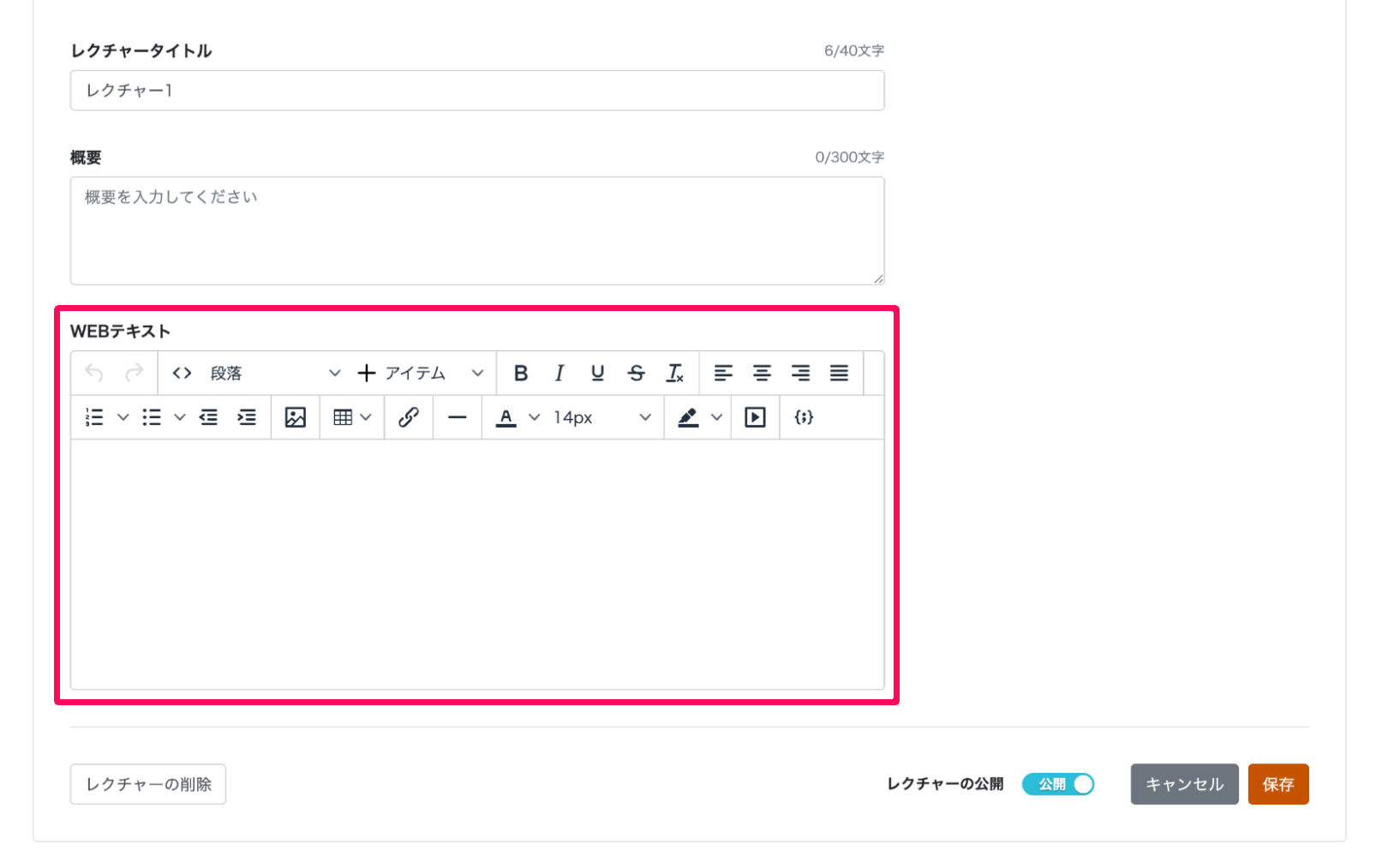The width and height of the screenshot is (1382, 868).
Task: Click the レクチャーの削除 button
Action: point(148,784)
